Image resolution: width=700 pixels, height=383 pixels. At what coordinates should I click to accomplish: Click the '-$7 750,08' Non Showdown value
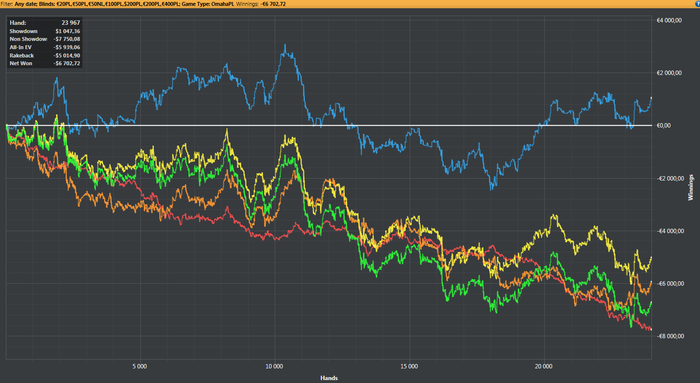(x=67, y=39)
